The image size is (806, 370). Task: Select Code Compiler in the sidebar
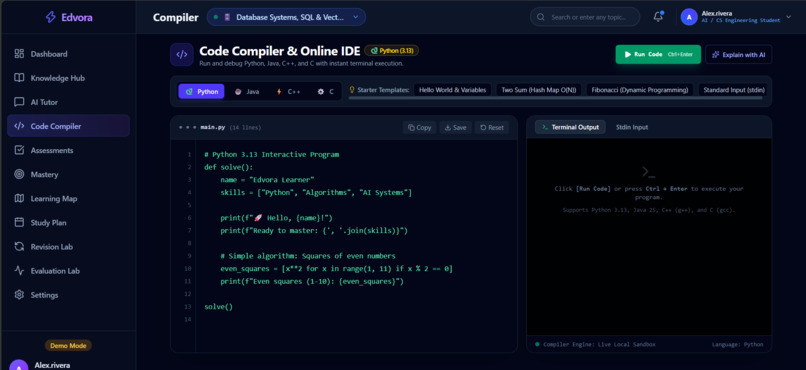coord(68,126)
